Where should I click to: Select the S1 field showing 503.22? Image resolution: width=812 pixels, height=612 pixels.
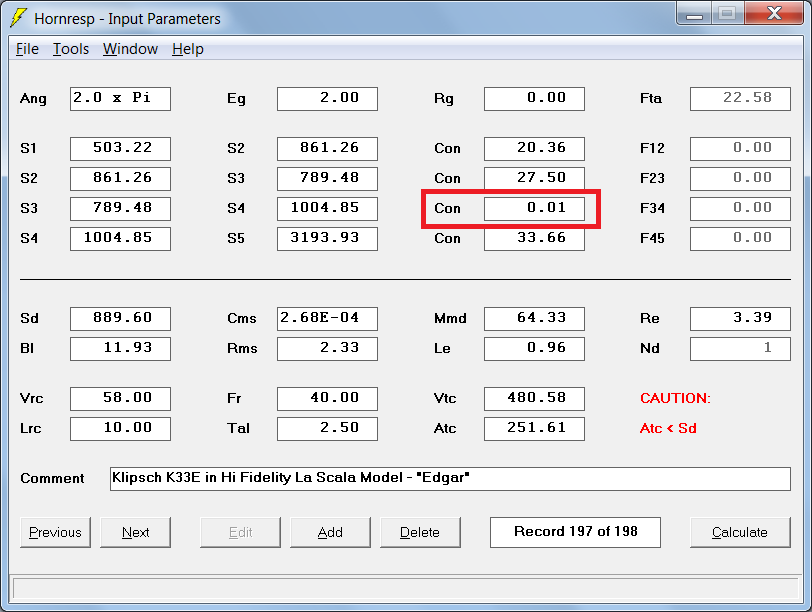tap(120, 149)
